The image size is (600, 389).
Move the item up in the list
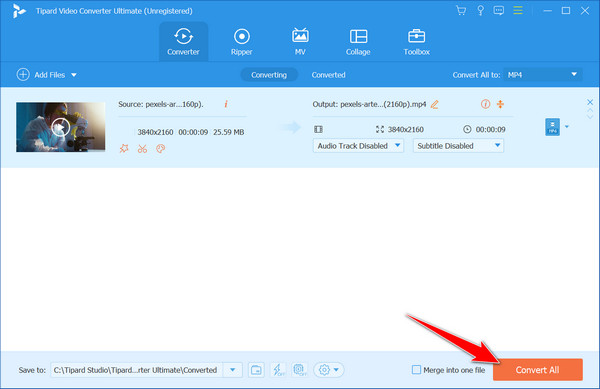coord(590,110)
